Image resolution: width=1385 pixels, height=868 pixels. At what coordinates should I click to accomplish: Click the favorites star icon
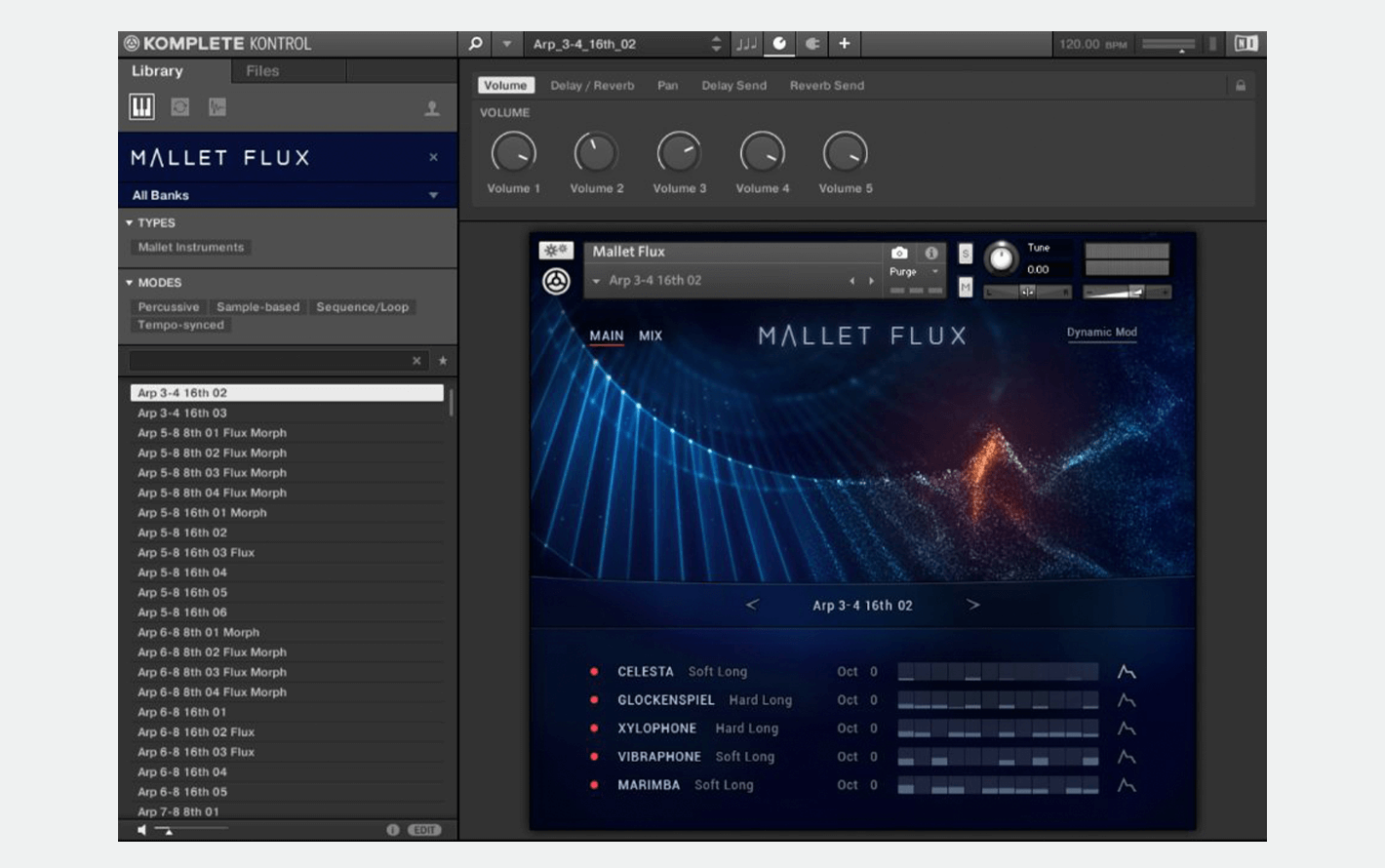[x=443, y=361]
